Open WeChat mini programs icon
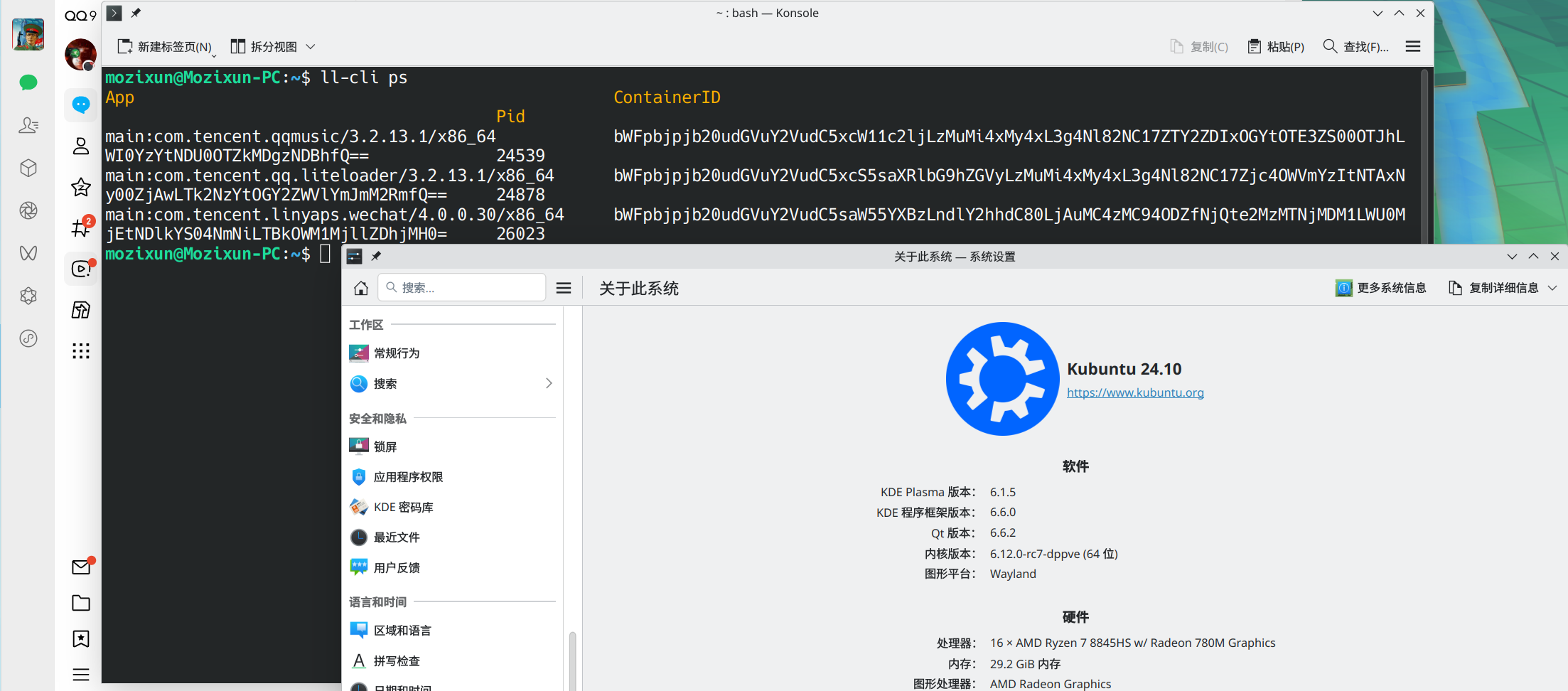 [28, 338]
